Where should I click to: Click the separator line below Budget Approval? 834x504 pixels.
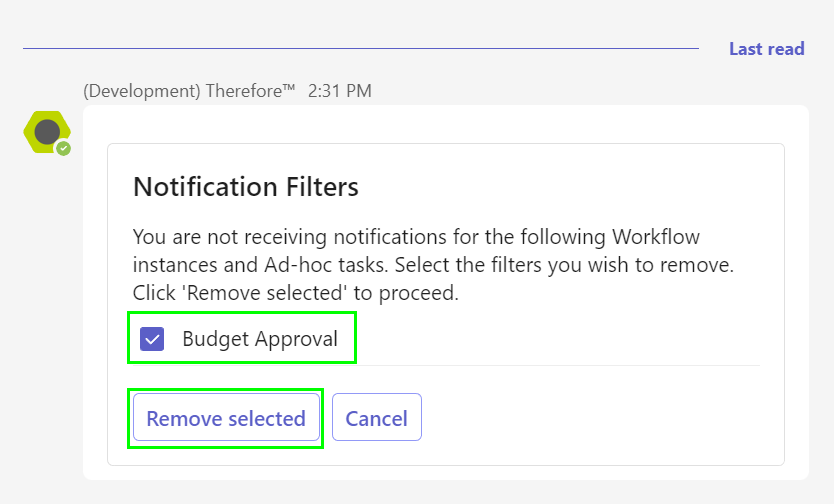click(x=446, y=365)
